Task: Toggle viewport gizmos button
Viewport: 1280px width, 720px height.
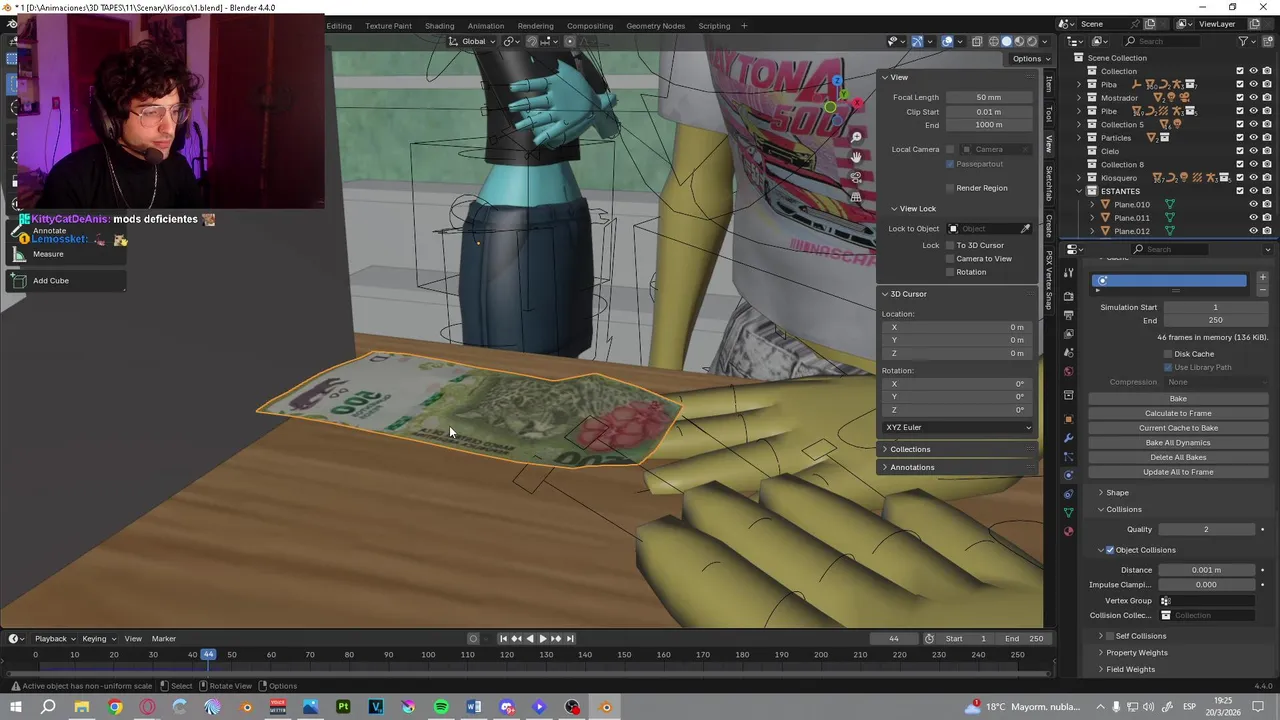Action: [x=917, y=41]
